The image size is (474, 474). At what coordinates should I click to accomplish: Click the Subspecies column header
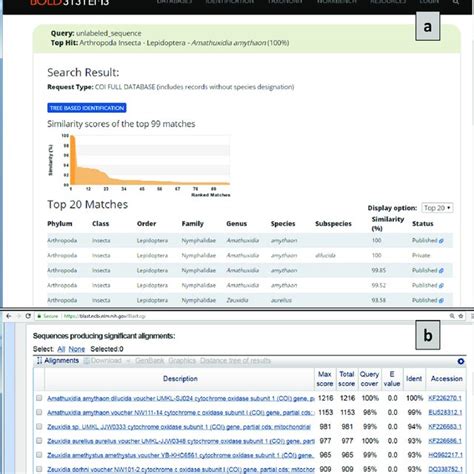[333, 224]
